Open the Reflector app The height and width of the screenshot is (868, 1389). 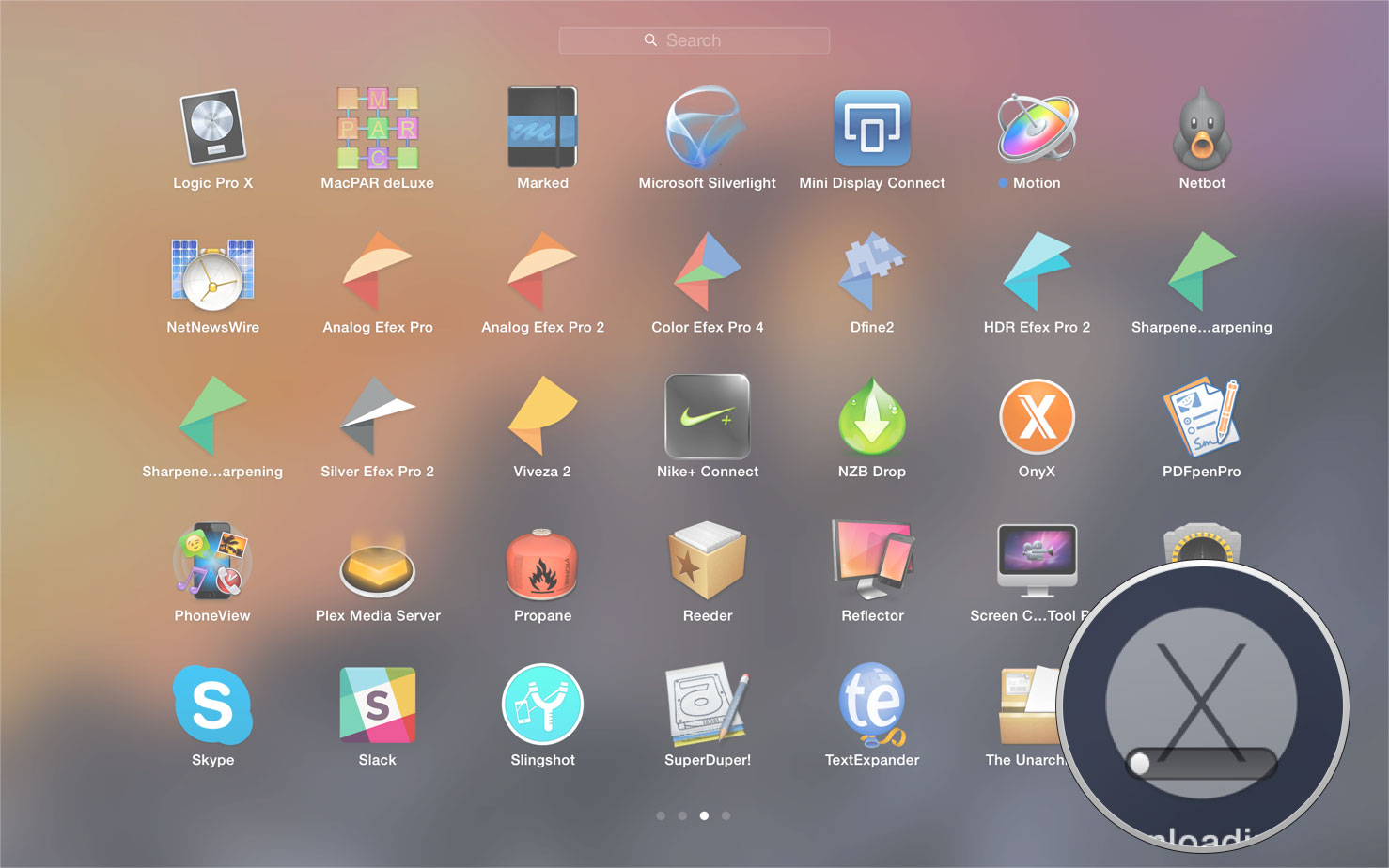(872, 560)
